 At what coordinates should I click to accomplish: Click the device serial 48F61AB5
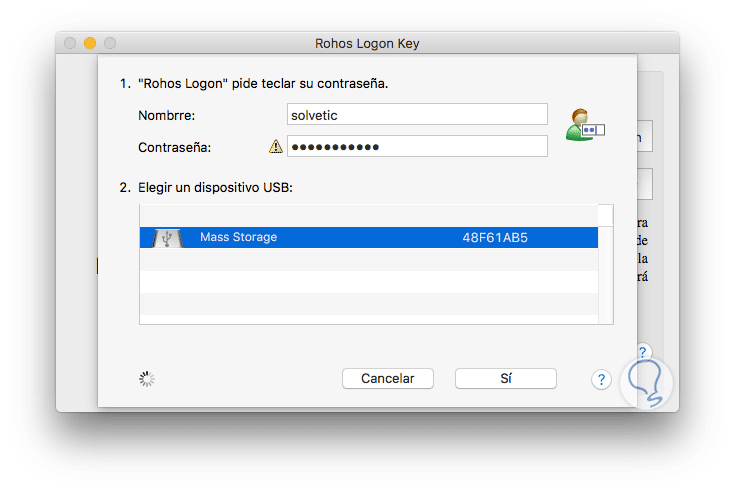coord(495,238)
